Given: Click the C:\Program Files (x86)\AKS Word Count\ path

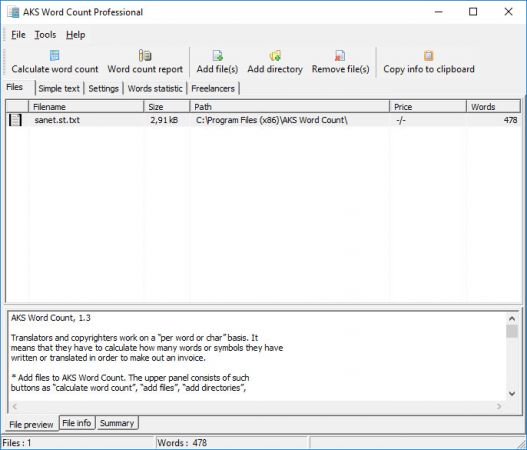Looking at the screenshot, I should [272, 120].
